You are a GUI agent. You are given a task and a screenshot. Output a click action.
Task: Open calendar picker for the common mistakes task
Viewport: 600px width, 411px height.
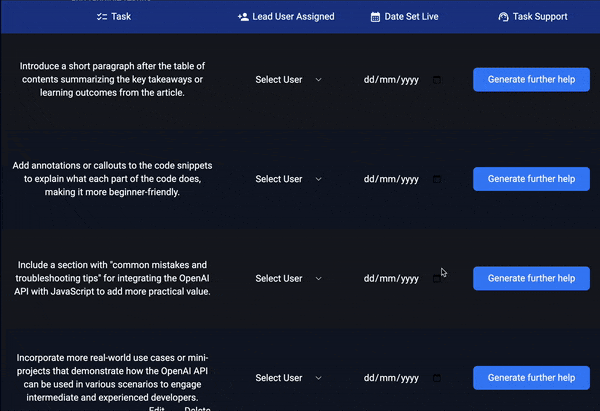pos(437,279)
